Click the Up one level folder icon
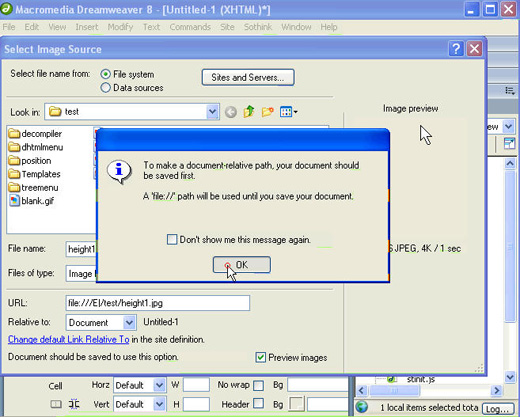Image resolution: width=520 pixels, height=417 pixels. click(249, 112)
